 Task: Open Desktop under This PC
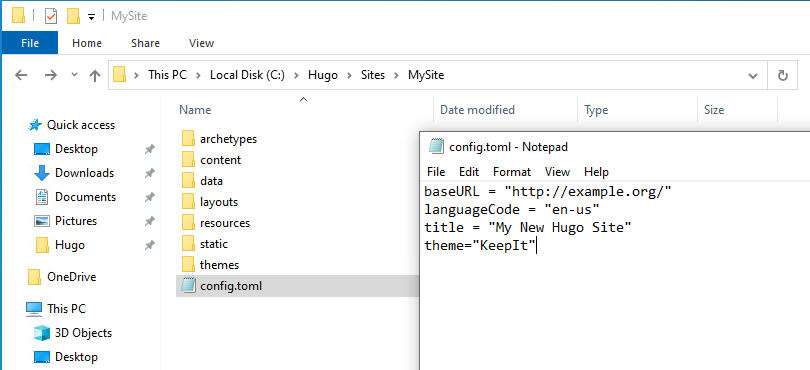coord(76,357)
